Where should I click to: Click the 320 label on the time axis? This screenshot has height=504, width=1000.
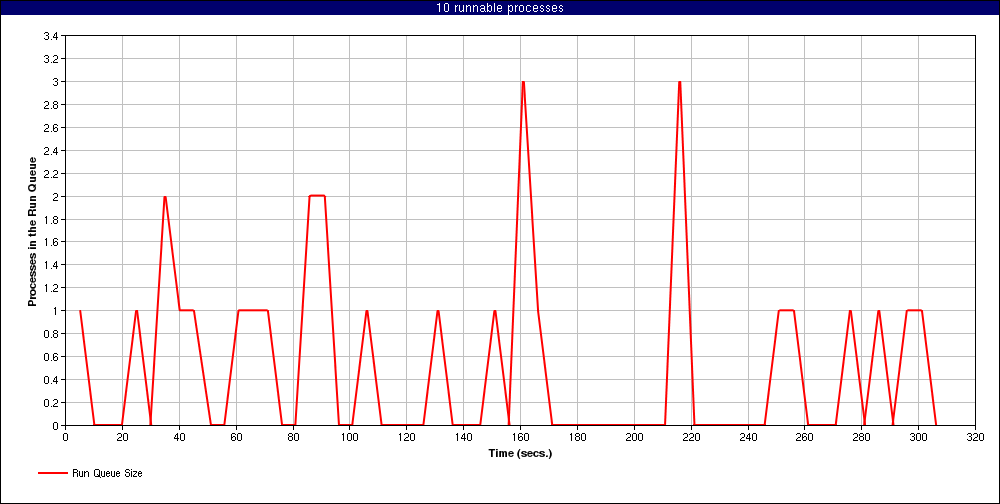click(x=975, y=437)
